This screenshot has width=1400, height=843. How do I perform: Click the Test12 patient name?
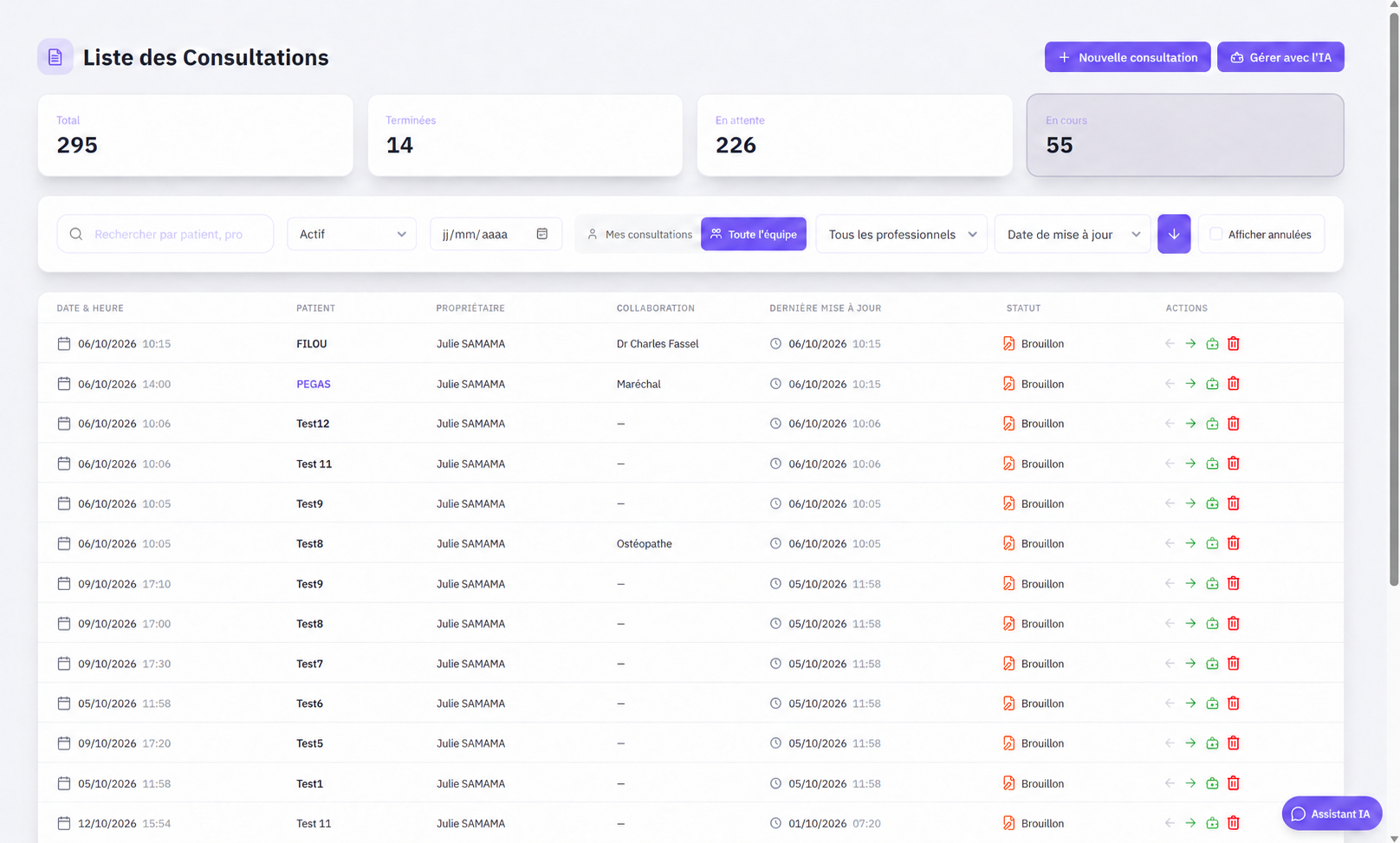(x=313, y=424)
